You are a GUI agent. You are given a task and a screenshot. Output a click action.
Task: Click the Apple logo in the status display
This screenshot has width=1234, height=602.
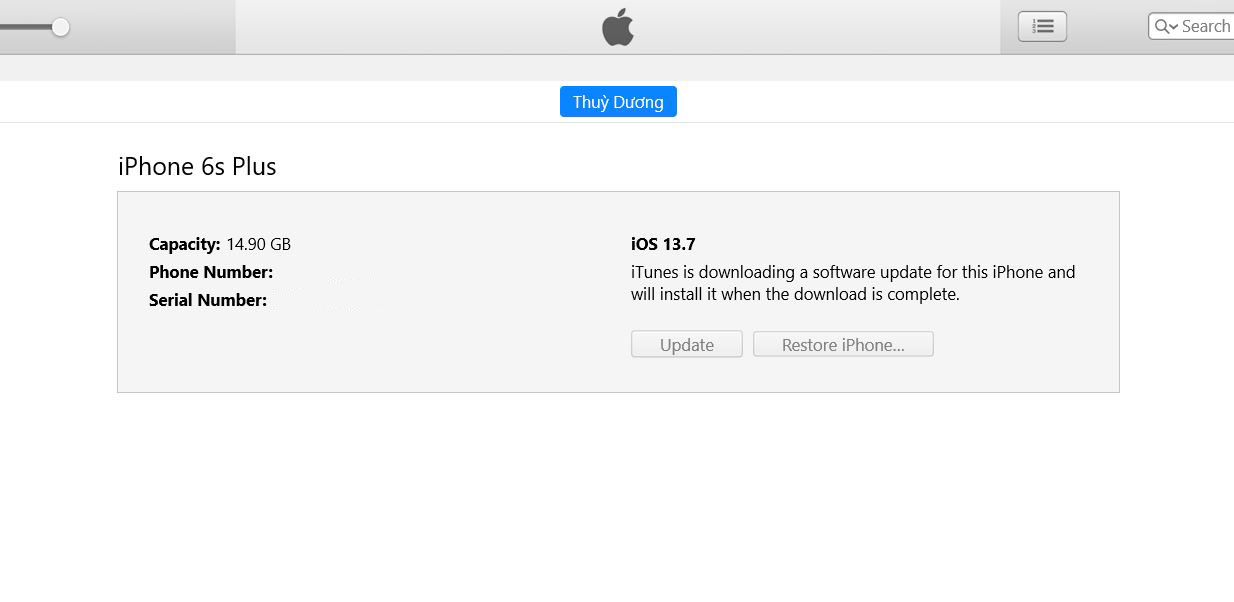point(618,27)
